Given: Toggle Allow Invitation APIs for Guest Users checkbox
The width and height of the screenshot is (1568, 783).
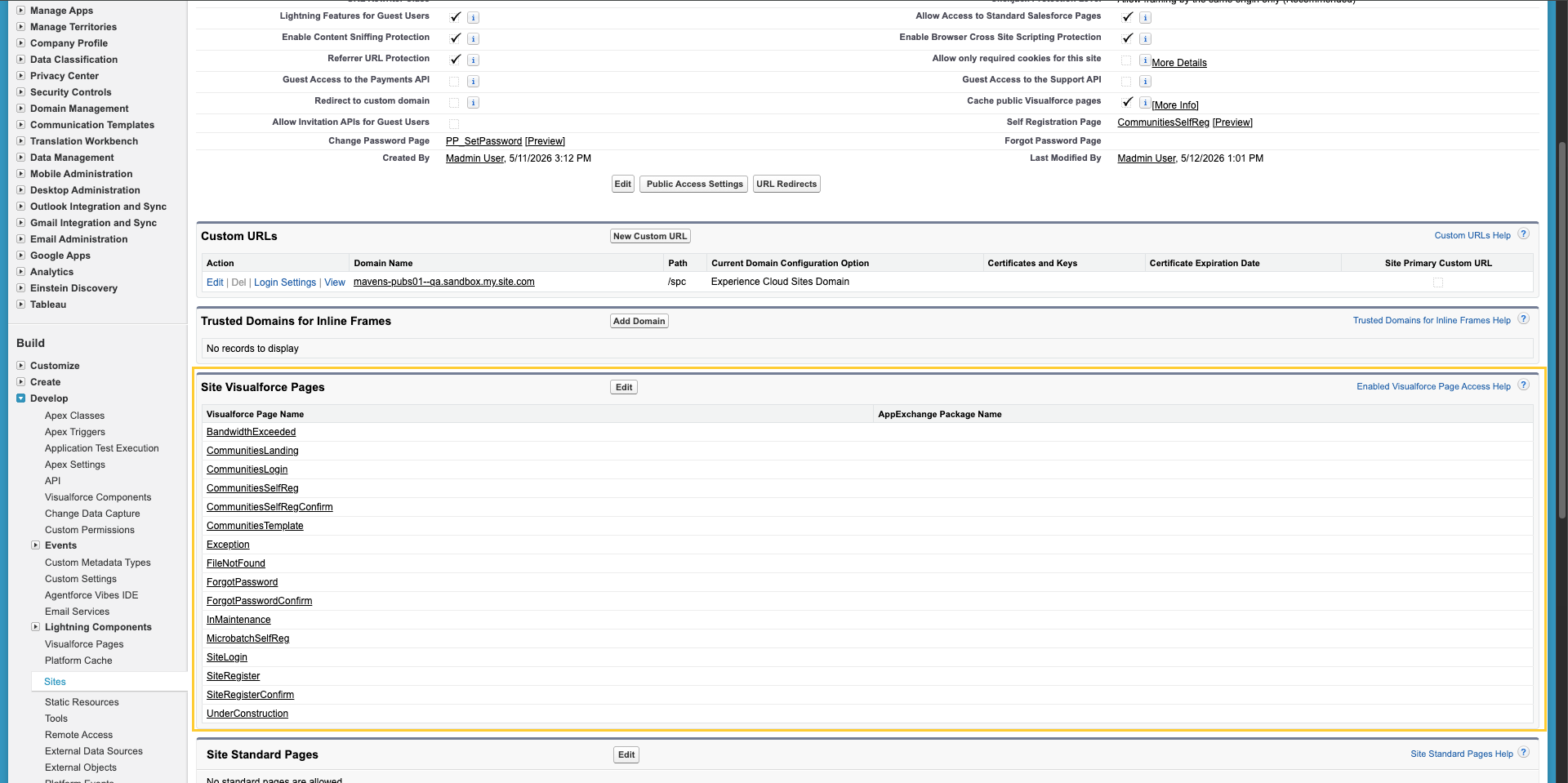Looking at the screenshot, I should click(454, 123).
